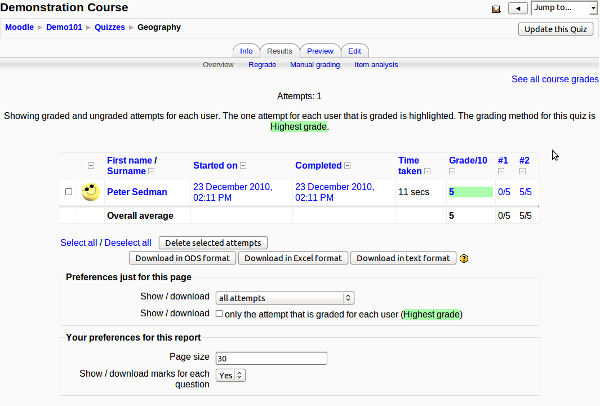
Task: Click the small icon left of navigation arrow
Action: click(496, 8)
